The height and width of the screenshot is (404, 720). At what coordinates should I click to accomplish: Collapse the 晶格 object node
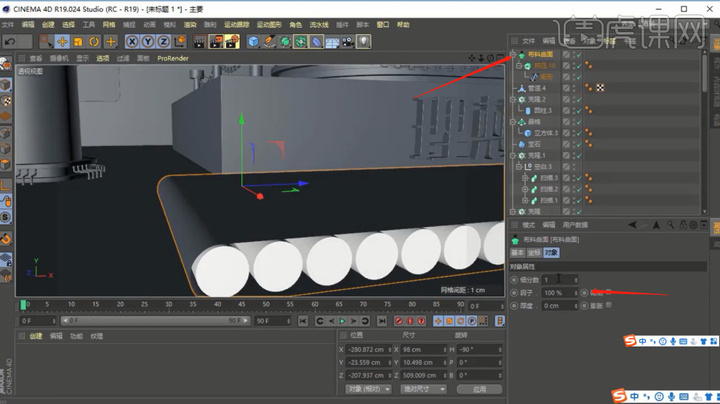(x=513, y=122)
